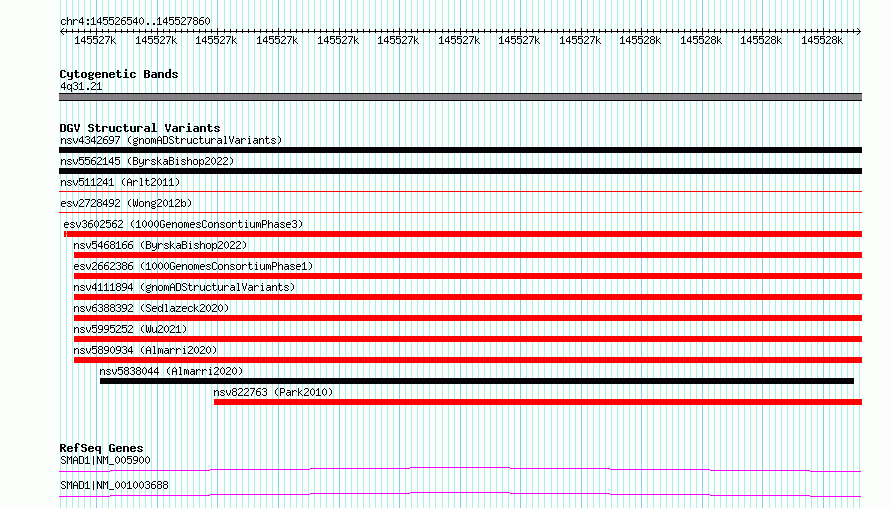
Task: Select the black bar under nsv5838044
Action: 477,381
